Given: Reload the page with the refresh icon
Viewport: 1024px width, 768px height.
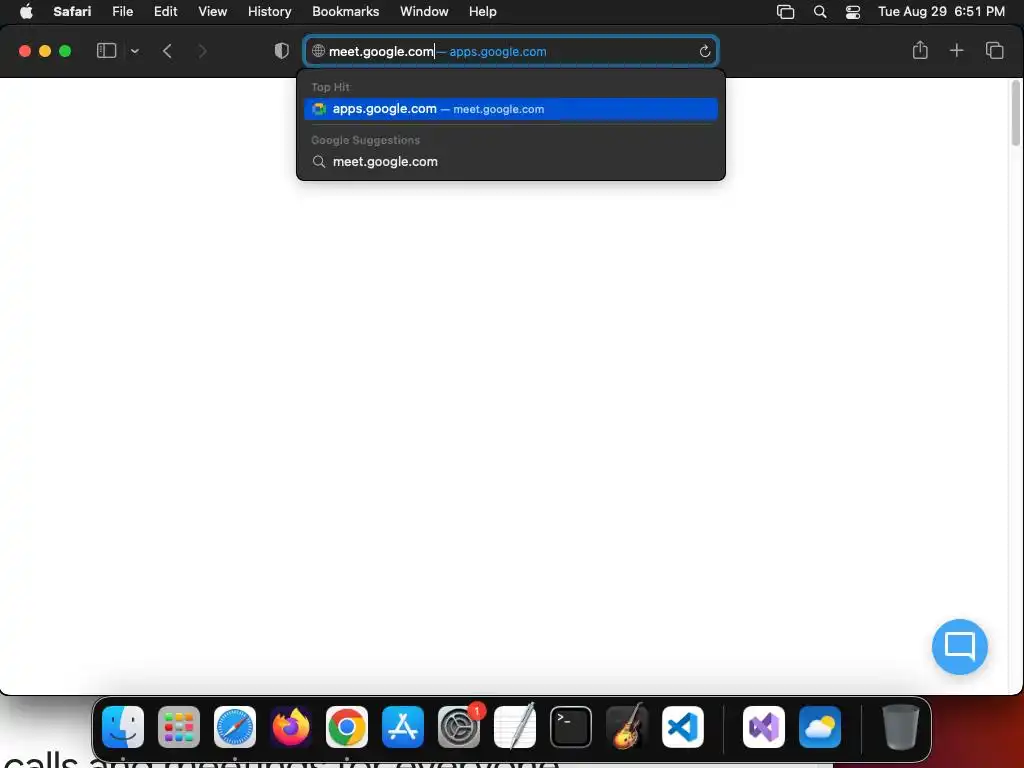Looking at the screenshot, I should click(704, 51).
